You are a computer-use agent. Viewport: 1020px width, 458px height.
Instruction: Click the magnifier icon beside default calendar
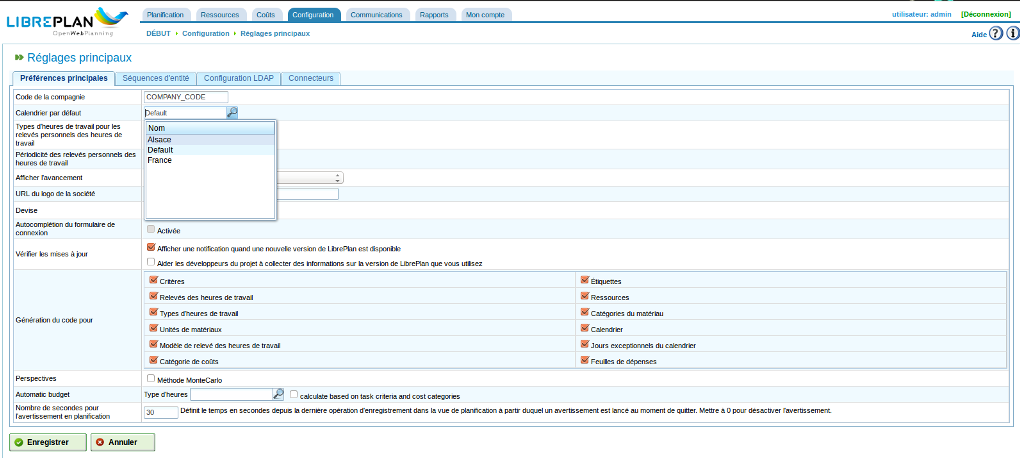(x=232, y=113)
